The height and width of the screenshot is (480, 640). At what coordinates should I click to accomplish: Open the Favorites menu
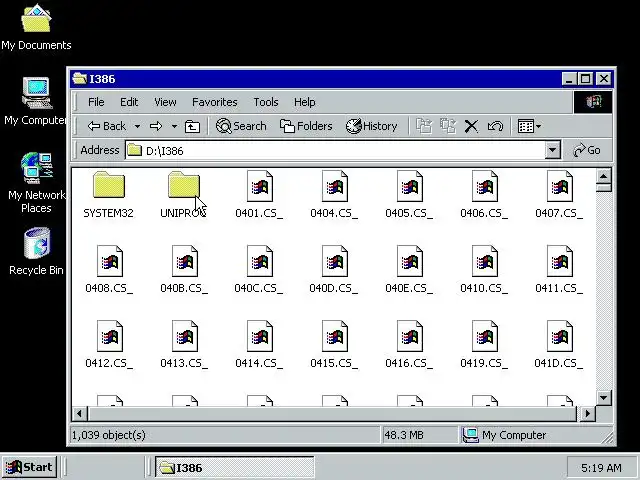tap(215, 102)
